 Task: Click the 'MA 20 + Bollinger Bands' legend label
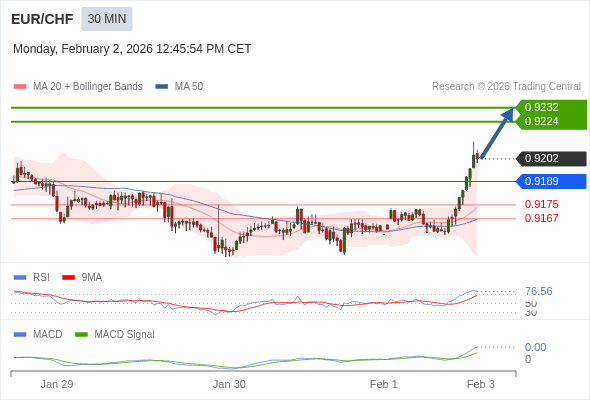coord(88,87)
